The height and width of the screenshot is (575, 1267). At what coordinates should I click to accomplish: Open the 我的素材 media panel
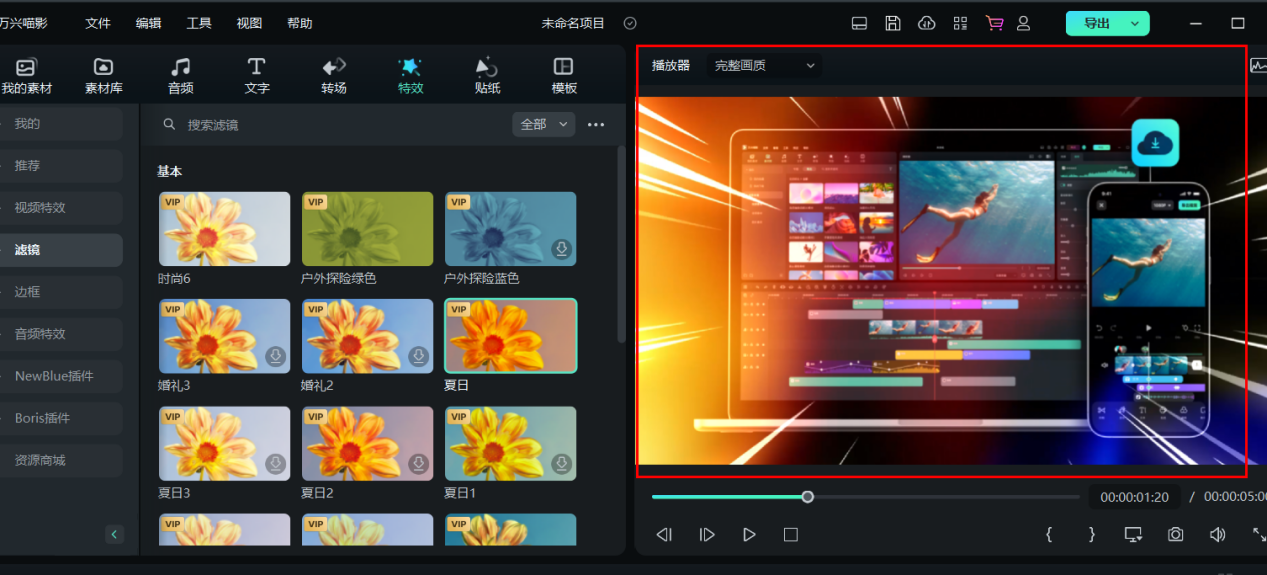point(26,76)
